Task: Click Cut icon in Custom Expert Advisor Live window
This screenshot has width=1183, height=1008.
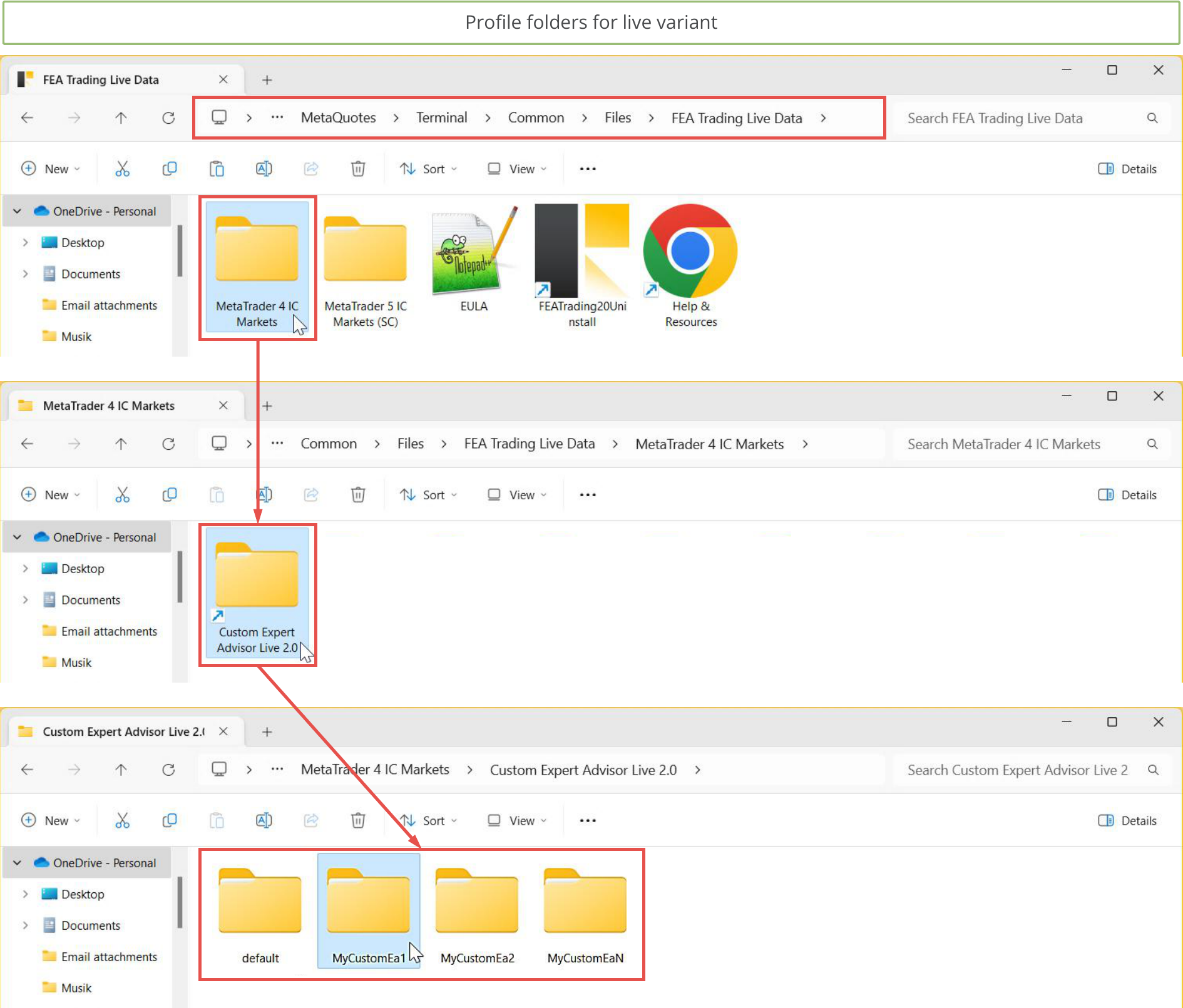Action: 123,821
